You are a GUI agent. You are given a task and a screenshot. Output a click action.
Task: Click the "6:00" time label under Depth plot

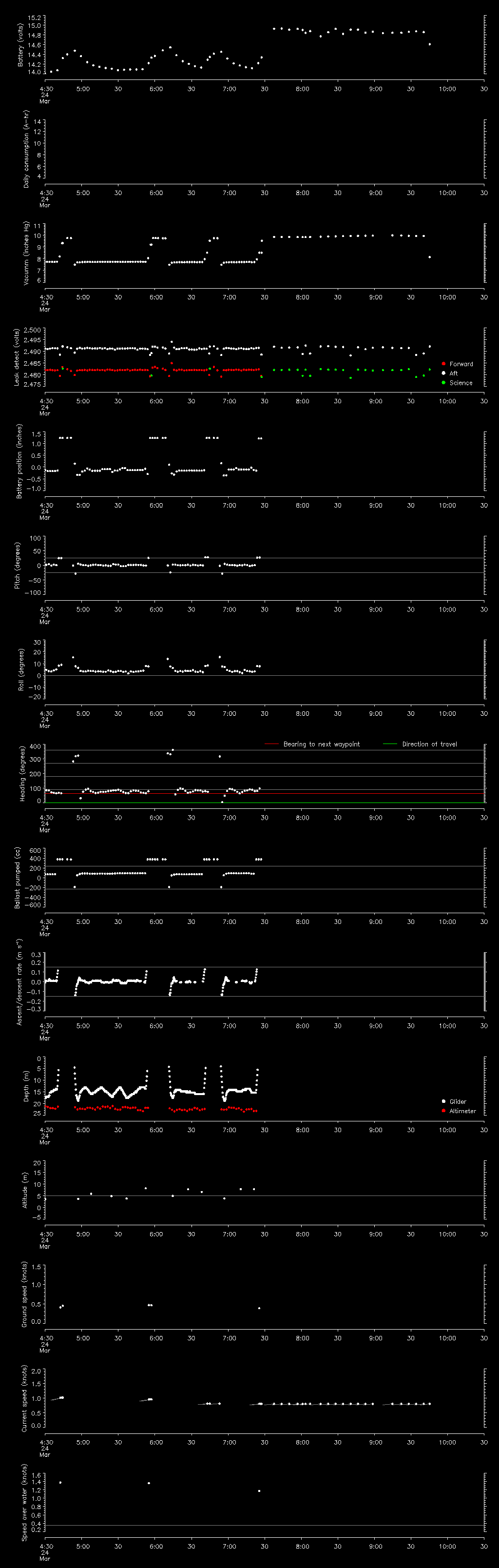coord(156,1130)
